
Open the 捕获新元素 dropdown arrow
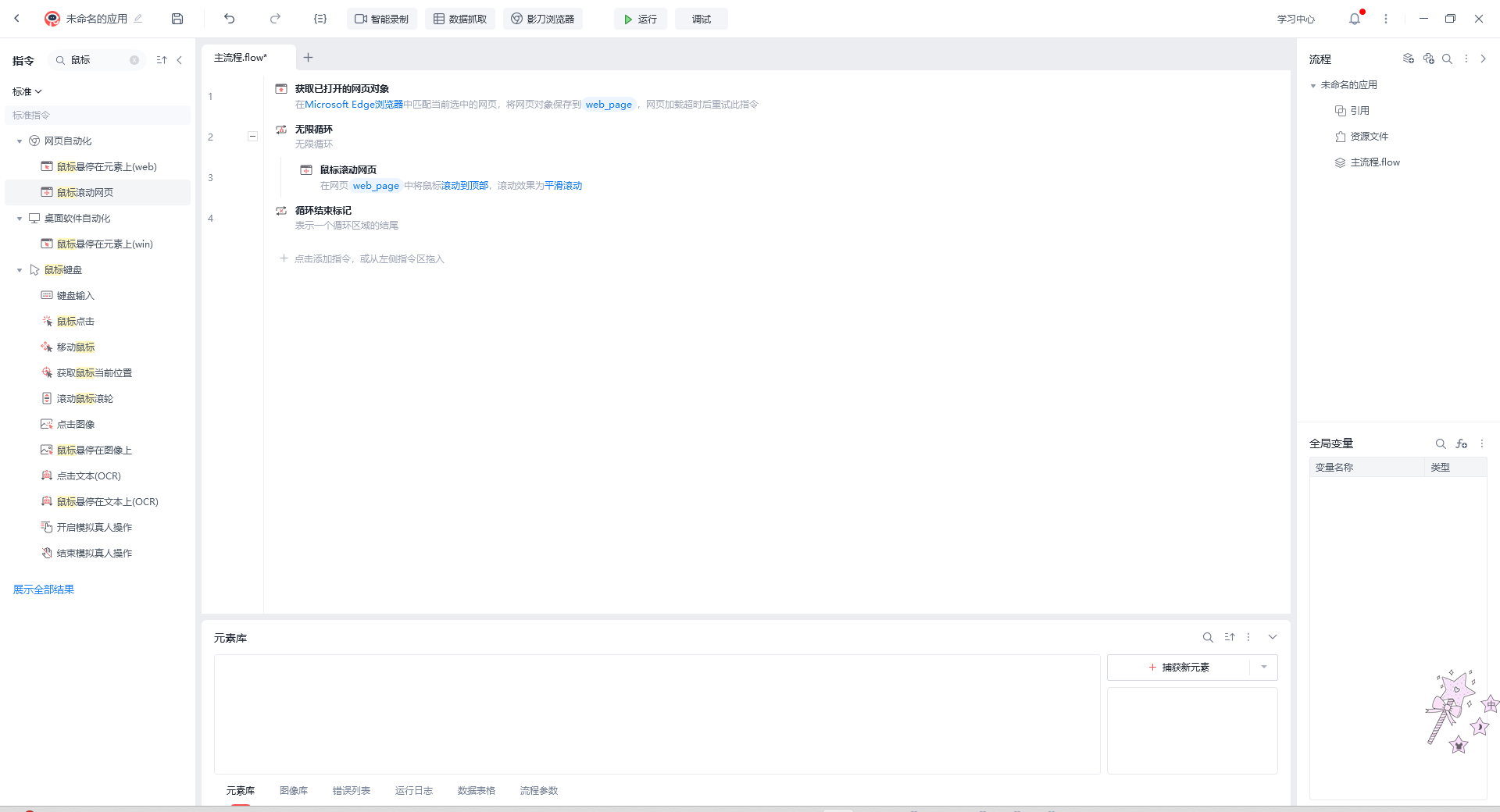[1264, 667]
